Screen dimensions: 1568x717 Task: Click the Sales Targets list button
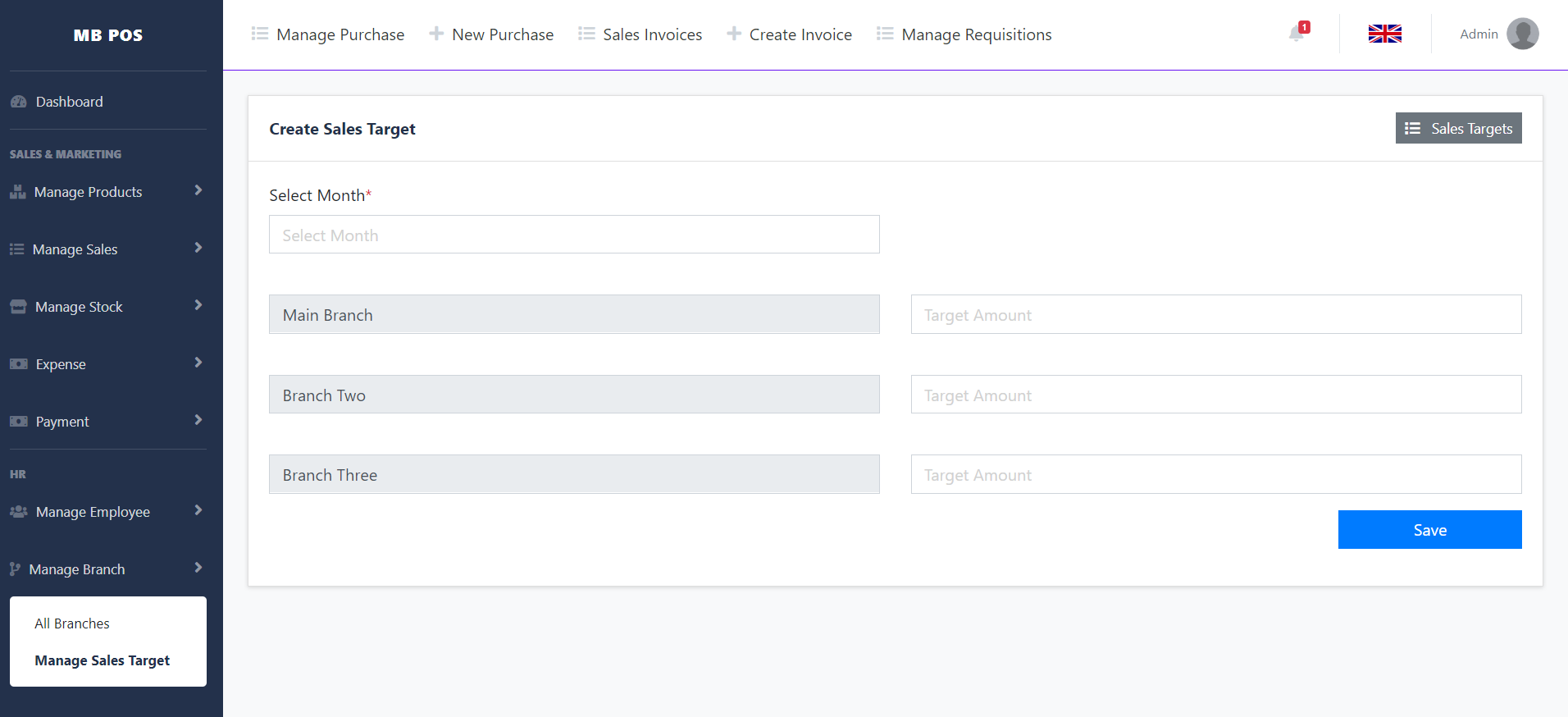click(1458, 128)
